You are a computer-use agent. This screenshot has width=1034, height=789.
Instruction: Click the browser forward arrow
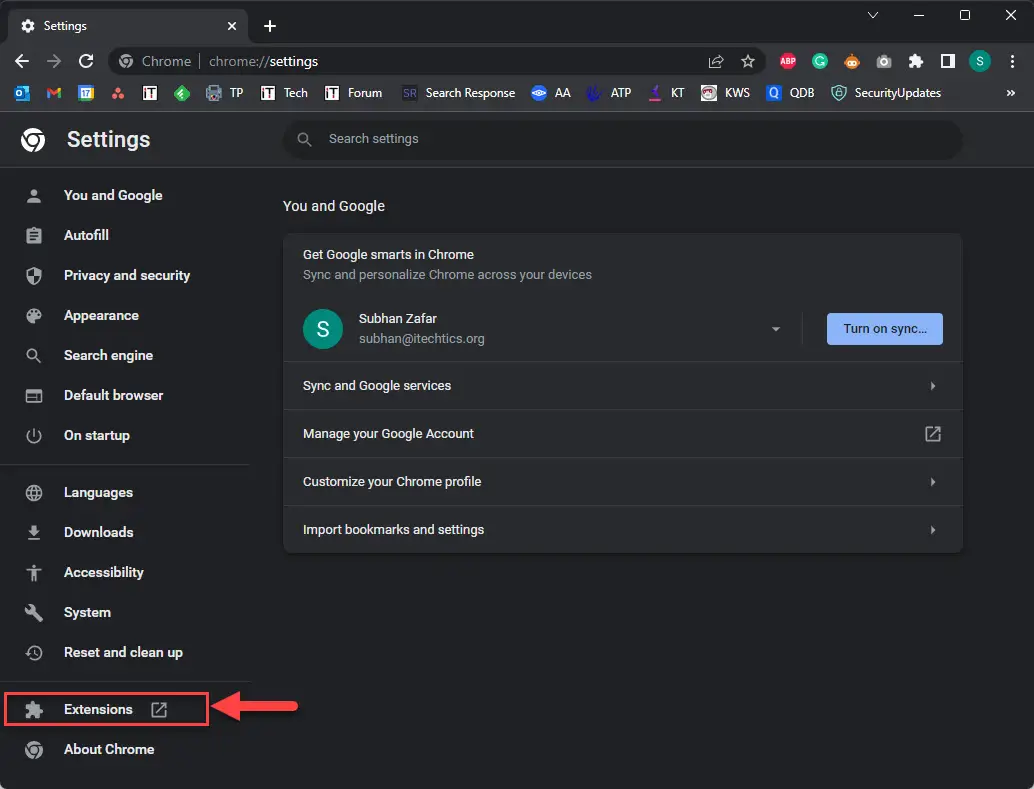[x=54, y=61]
